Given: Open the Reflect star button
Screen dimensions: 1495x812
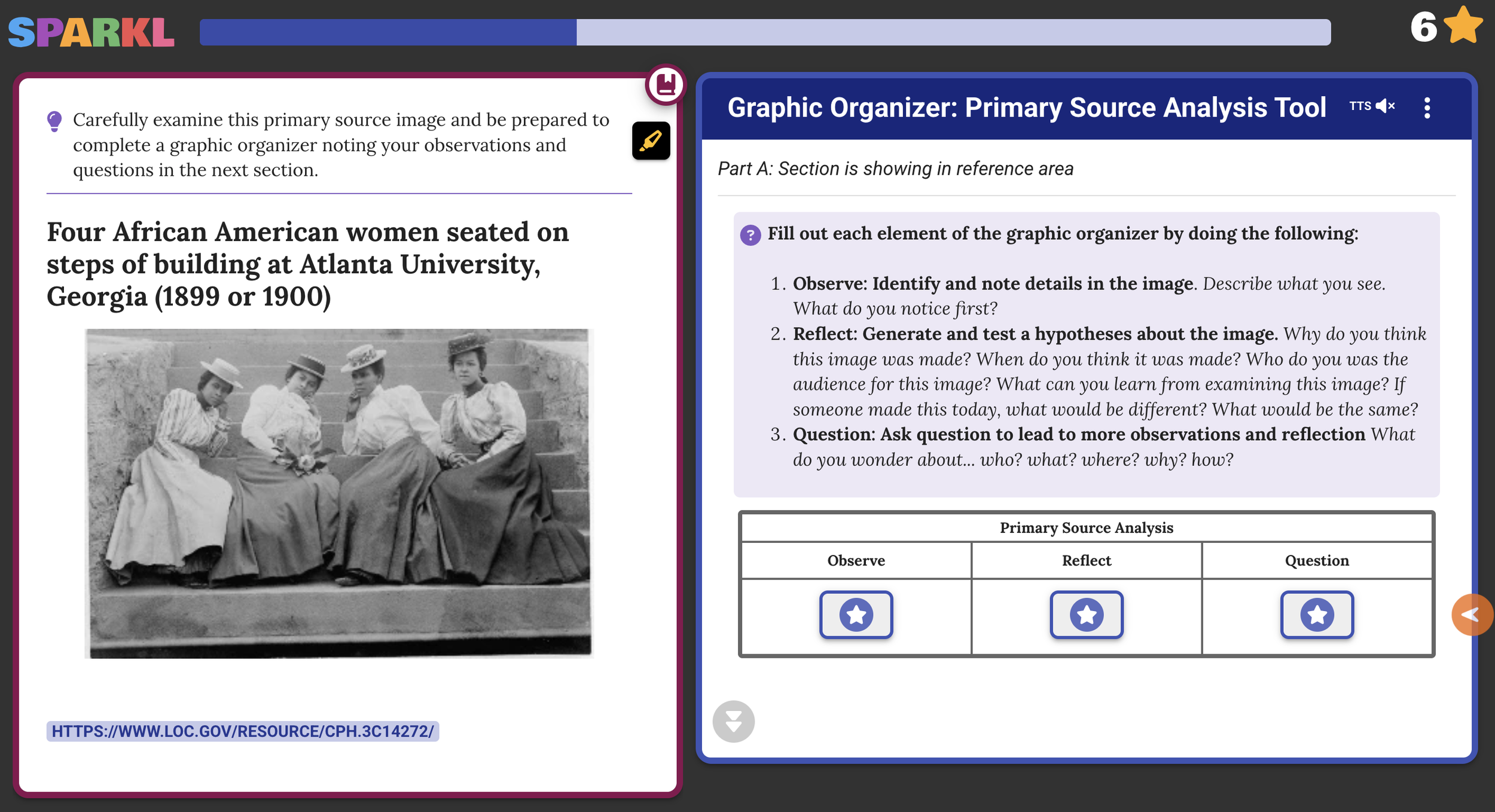Looking at the screenshot, I should coord(1086,614).
